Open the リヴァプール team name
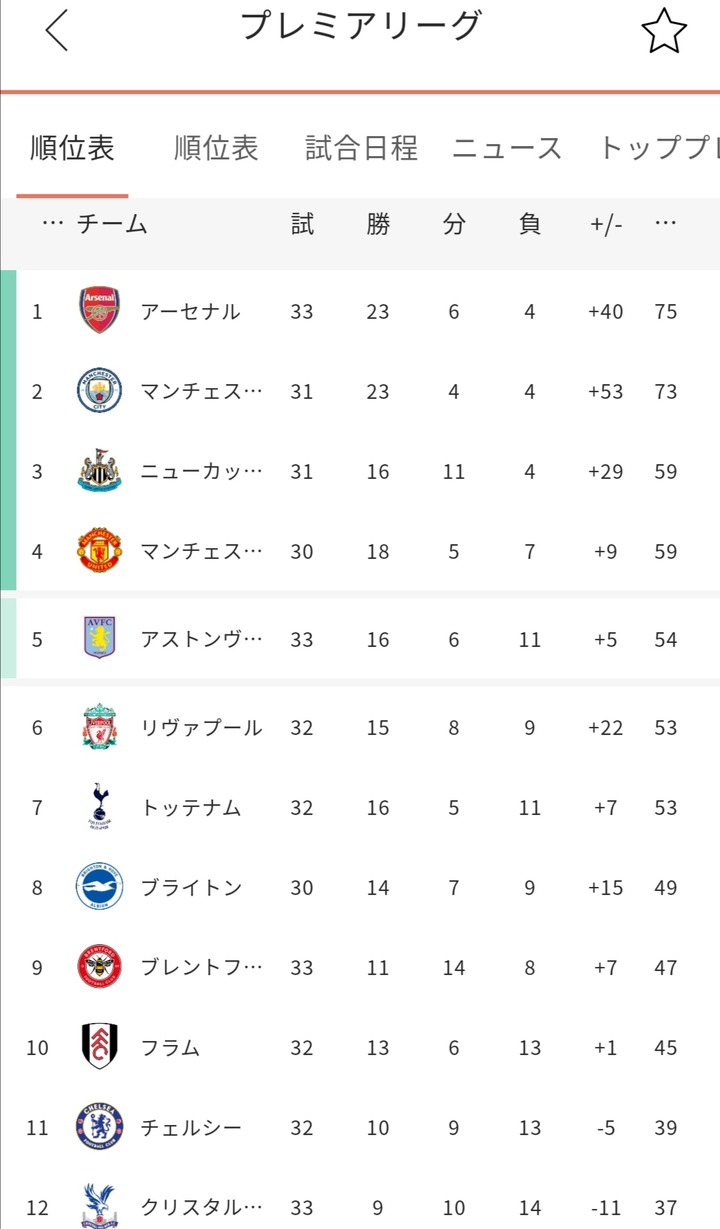720x1229 pixels. click(x=201, y=728)
